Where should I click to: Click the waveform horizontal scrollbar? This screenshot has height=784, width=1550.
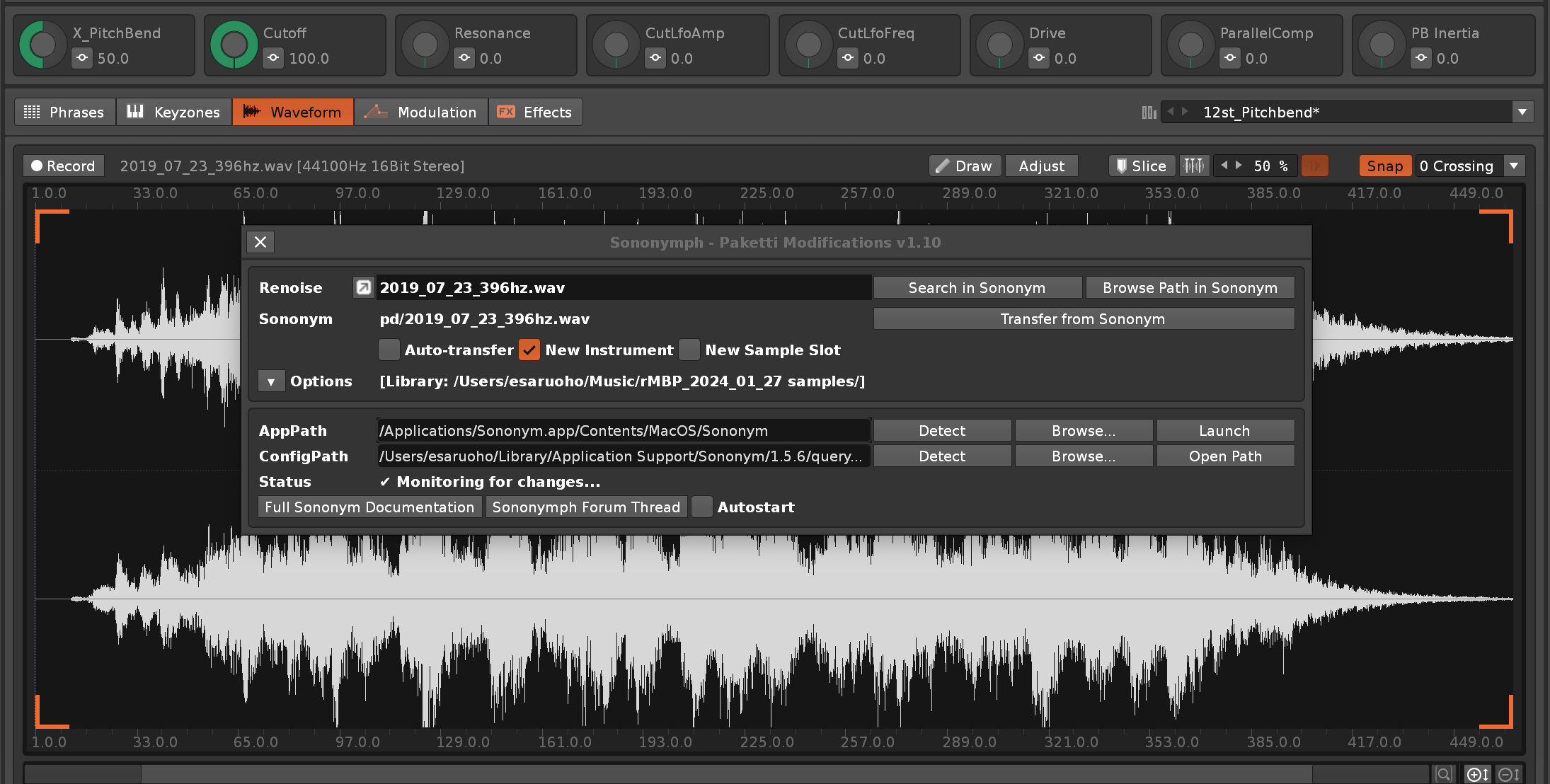click(x=727, y=774)
